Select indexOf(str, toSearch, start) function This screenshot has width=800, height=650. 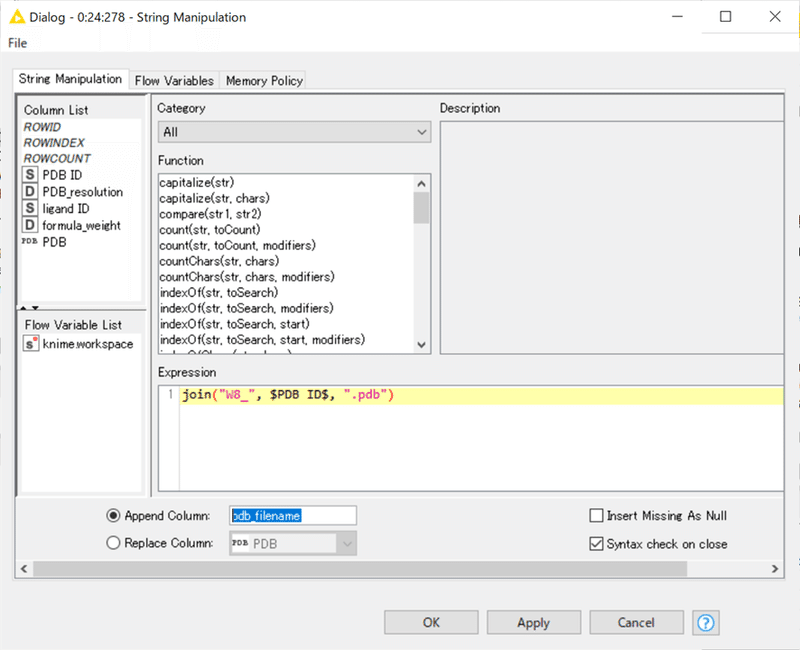[235, 324]
